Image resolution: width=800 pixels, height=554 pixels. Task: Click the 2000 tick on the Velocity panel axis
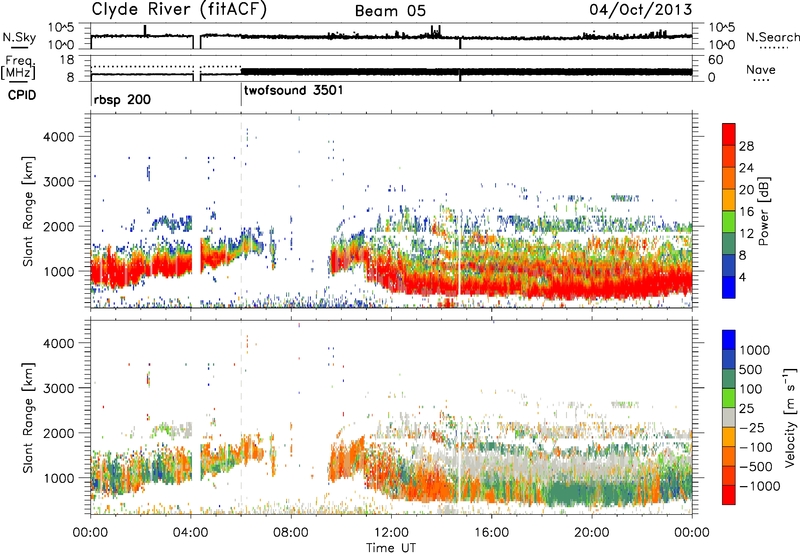(x=58, y=433)
